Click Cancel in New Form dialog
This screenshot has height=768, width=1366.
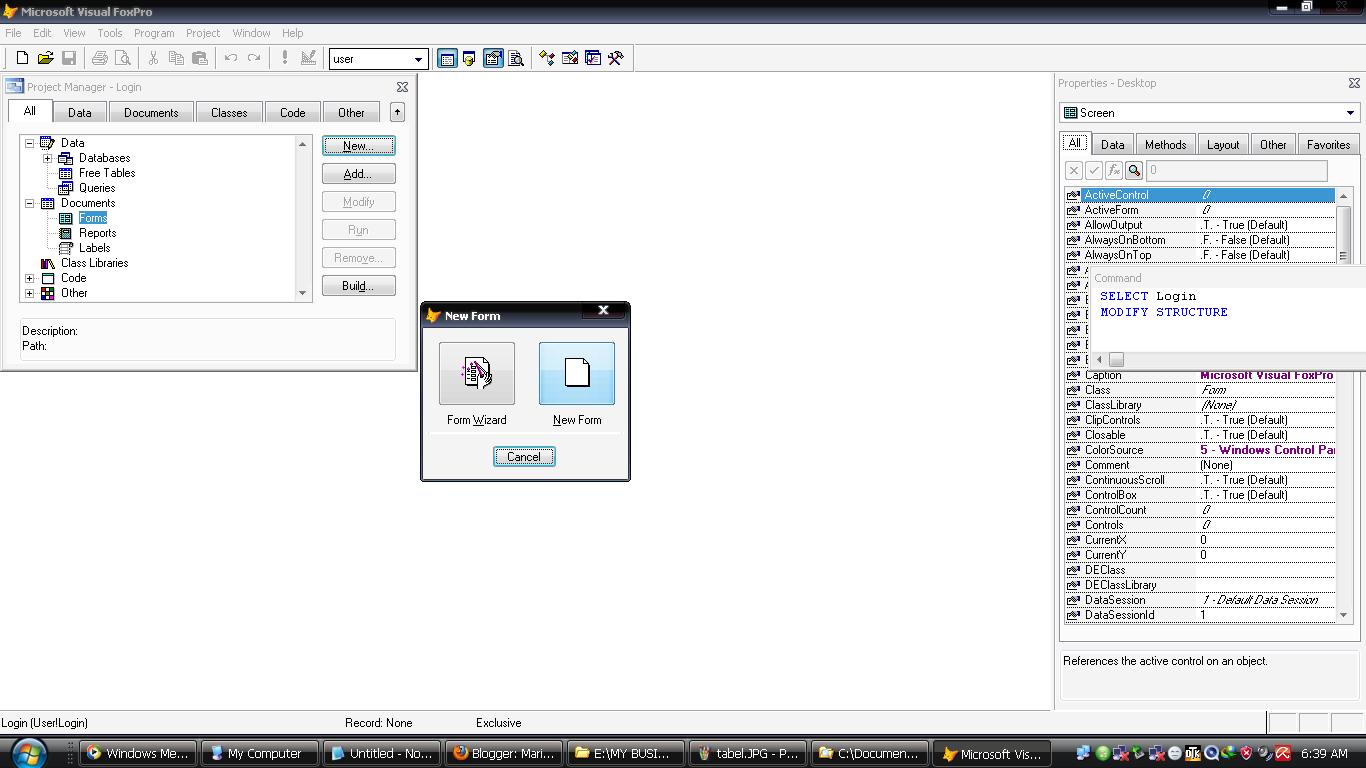pyautogui.click(x=524, y=457)
